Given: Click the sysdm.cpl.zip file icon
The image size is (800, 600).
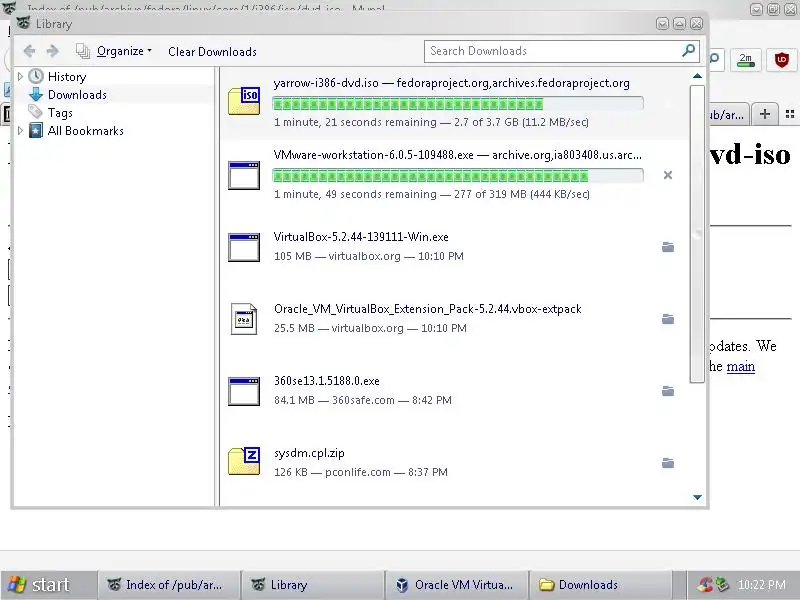Looking at the screenshot, I should coord(244,461).
